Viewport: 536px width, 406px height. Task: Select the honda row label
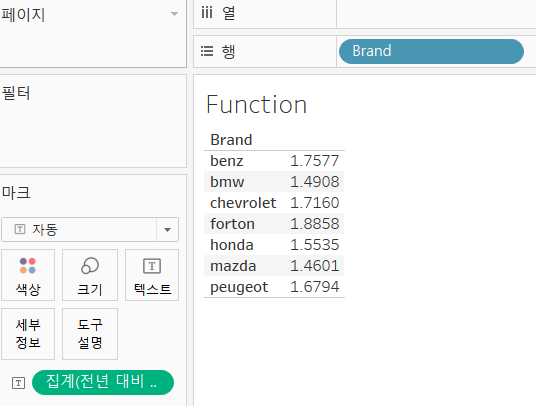point(232,245)
